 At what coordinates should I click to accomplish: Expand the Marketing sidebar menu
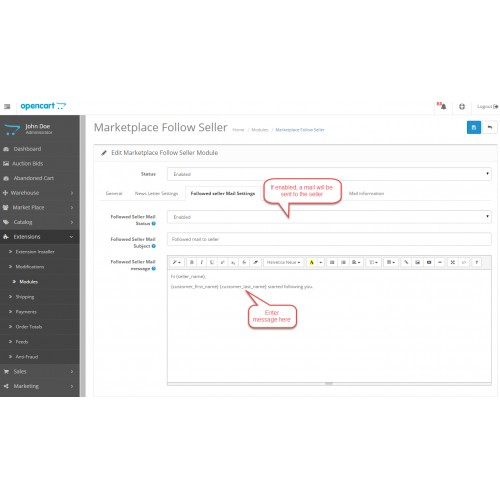click(x=40, y=386)
